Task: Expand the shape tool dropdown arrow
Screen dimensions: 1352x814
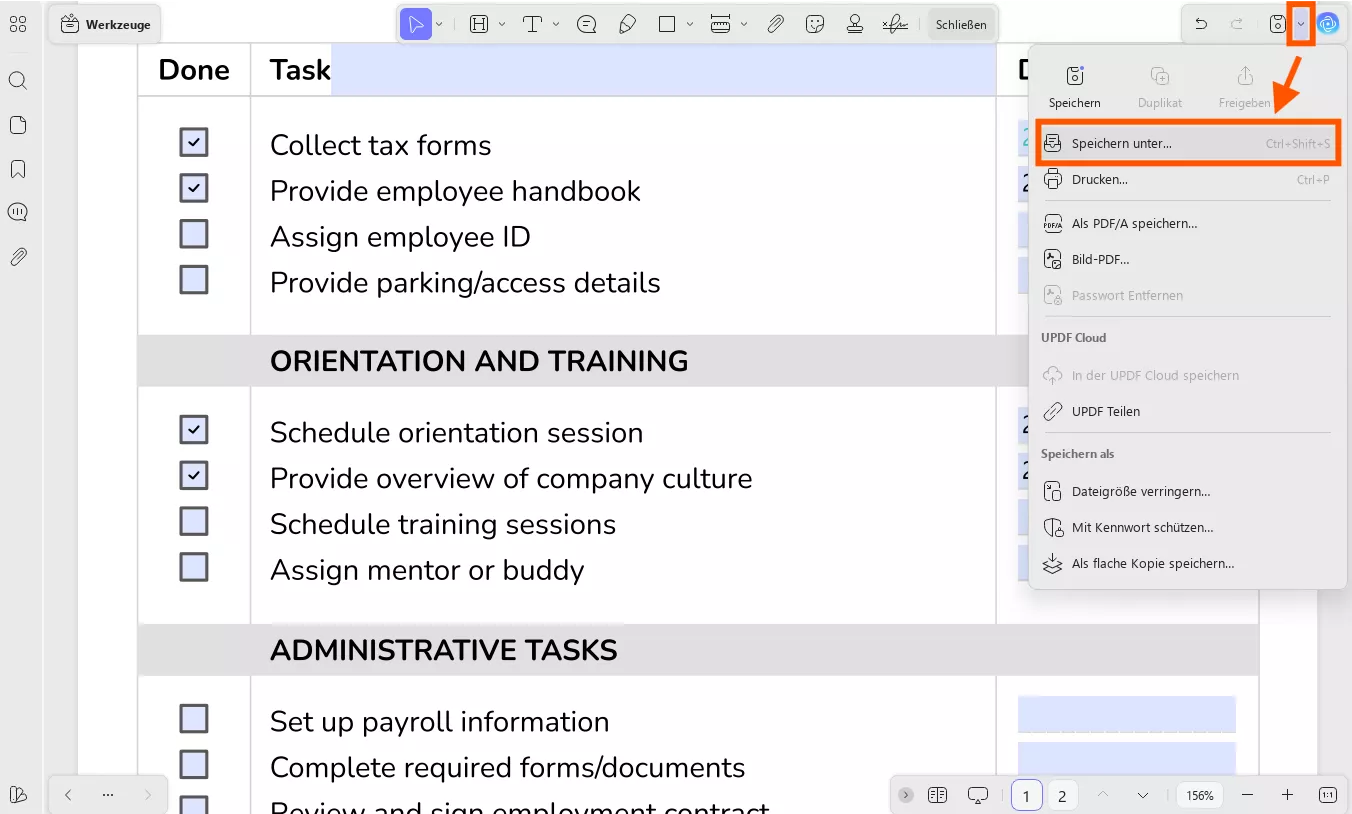Action: tap(690, 25)
